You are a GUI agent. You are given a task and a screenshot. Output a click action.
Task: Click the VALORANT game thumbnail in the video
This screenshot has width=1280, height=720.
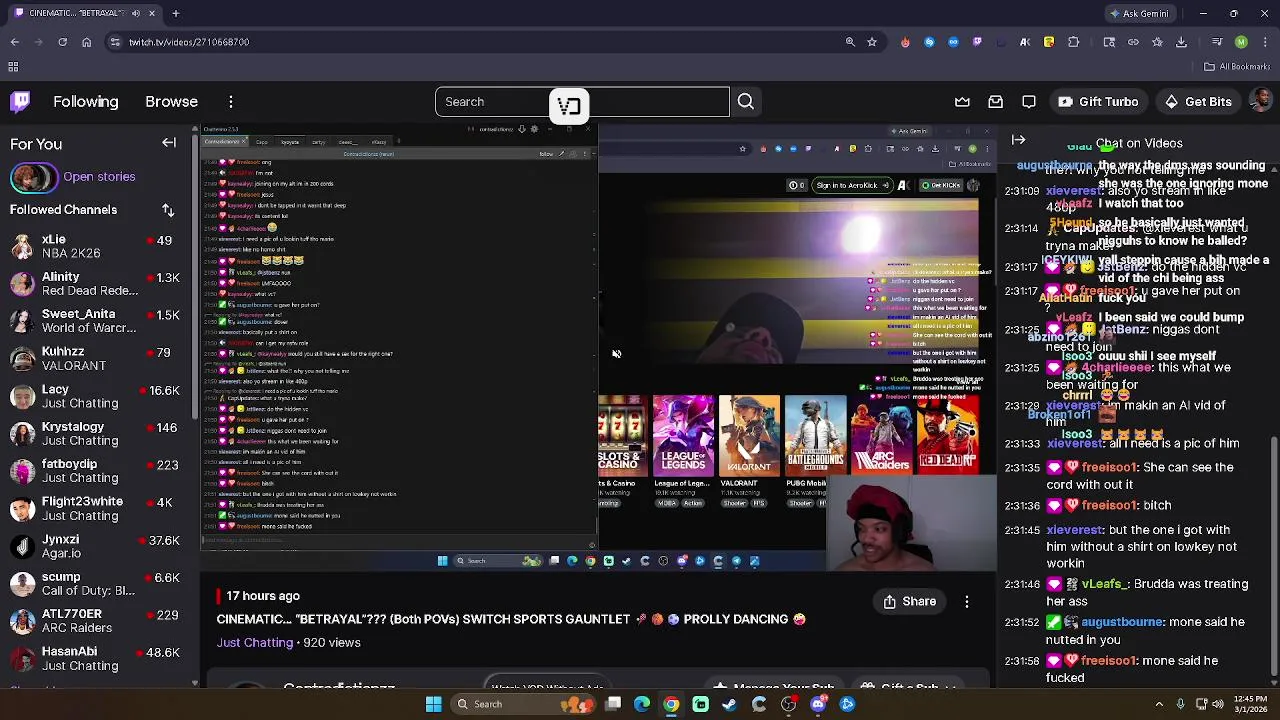pos(749,434)
